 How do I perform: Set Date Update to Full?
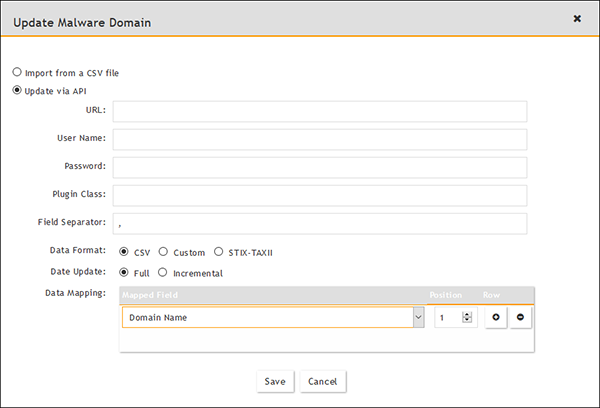[124, 273]
